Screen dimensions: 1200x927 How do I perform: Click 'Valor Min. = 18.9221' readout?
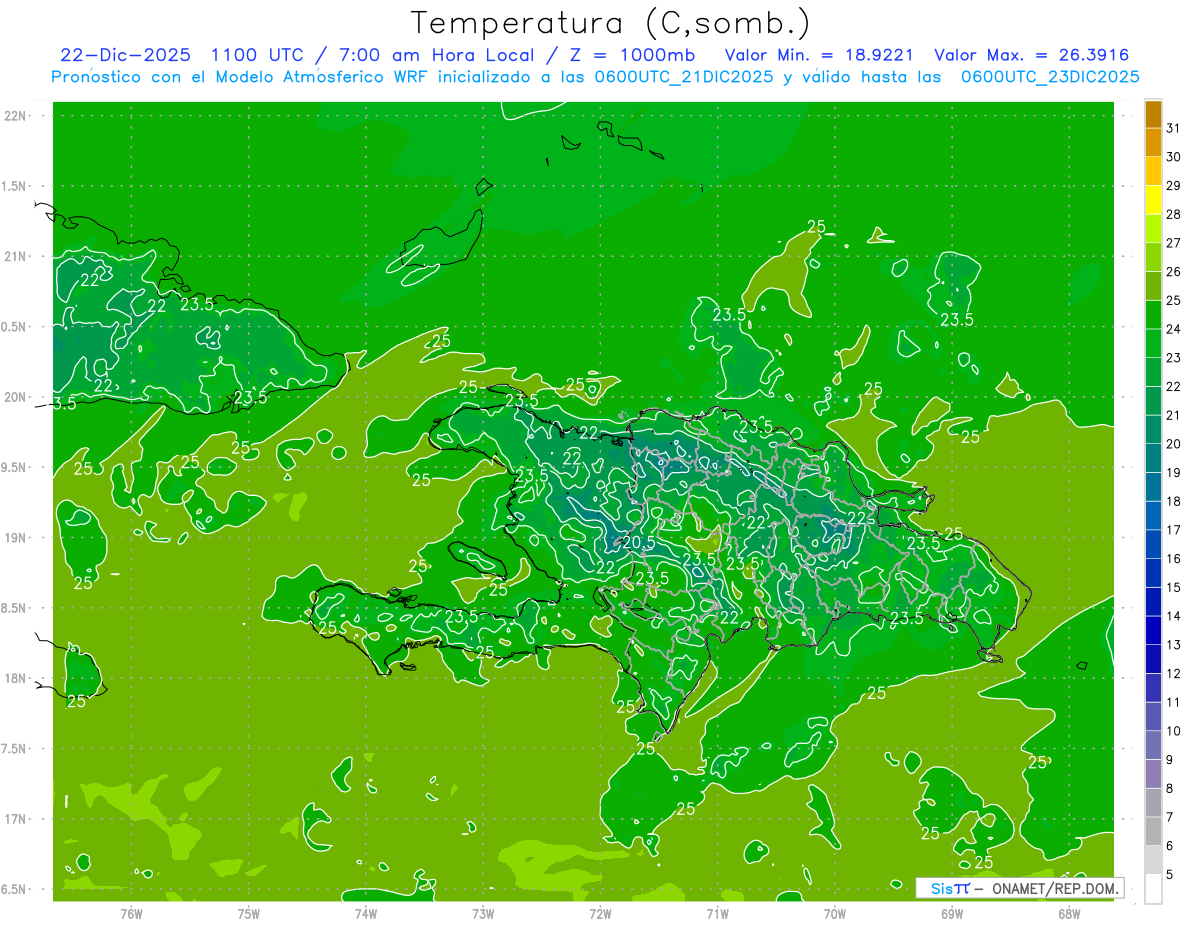(x=820, y=55)
